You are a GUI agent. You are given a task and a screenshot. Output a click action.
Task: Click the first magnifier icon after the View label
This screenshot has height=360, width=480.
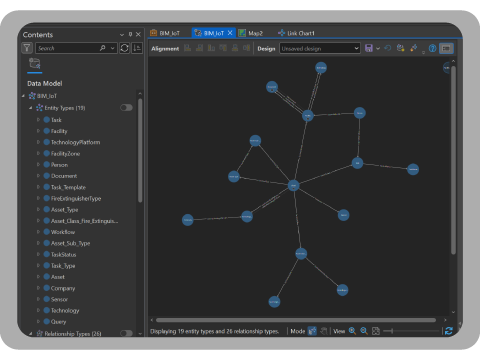352,331
